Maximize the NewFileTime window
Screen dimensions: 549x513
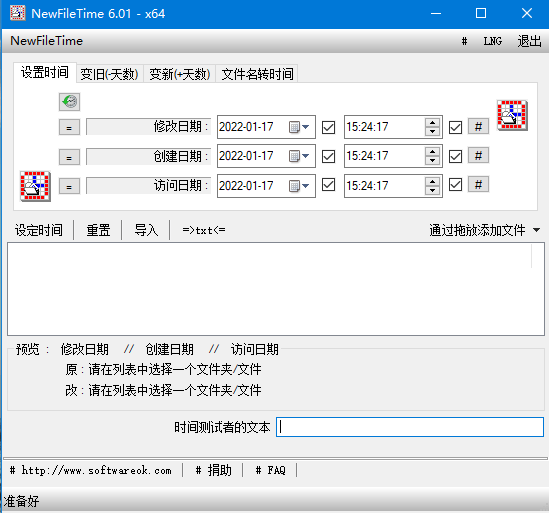coord(481,14)
